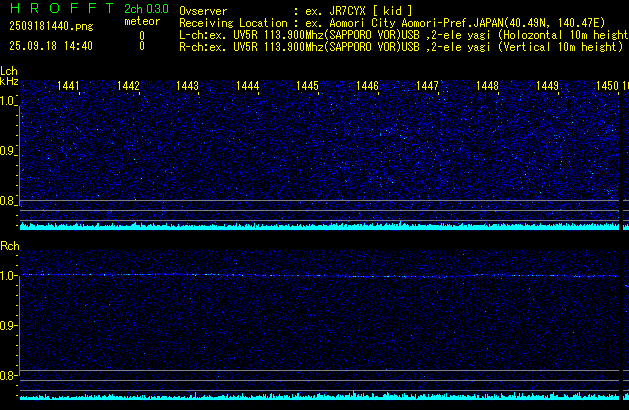Click the 25.09.18 14:40 timestamp
The image size is (629, 410).
pyautogui.click(x=50, y=46)
